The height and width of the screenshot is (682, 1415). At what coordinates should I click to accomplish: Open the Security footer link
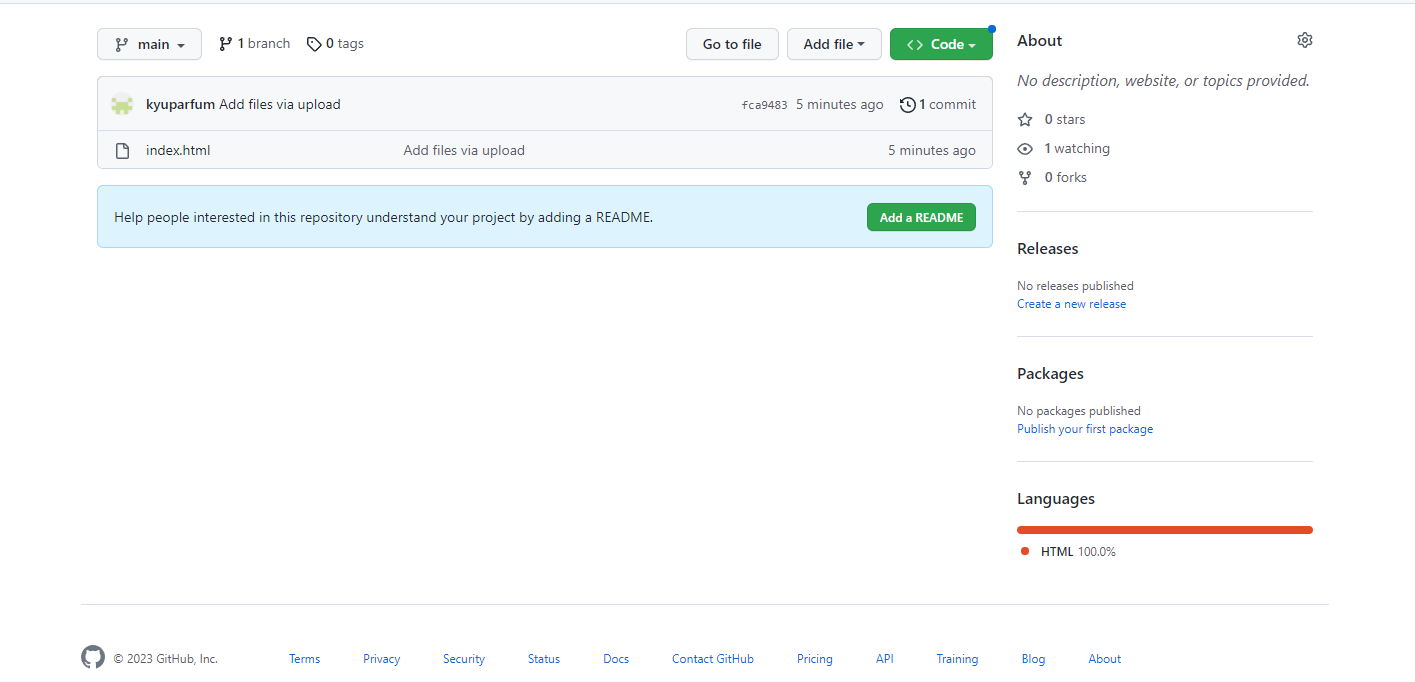(x=464, y=659)
